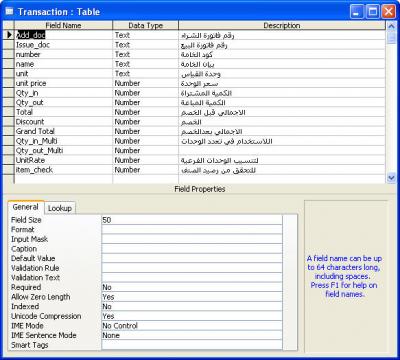Image resolution: width=400 pixels, height=360 pixels.
Task: Select the unit field name cell
Action: [63, 74]
